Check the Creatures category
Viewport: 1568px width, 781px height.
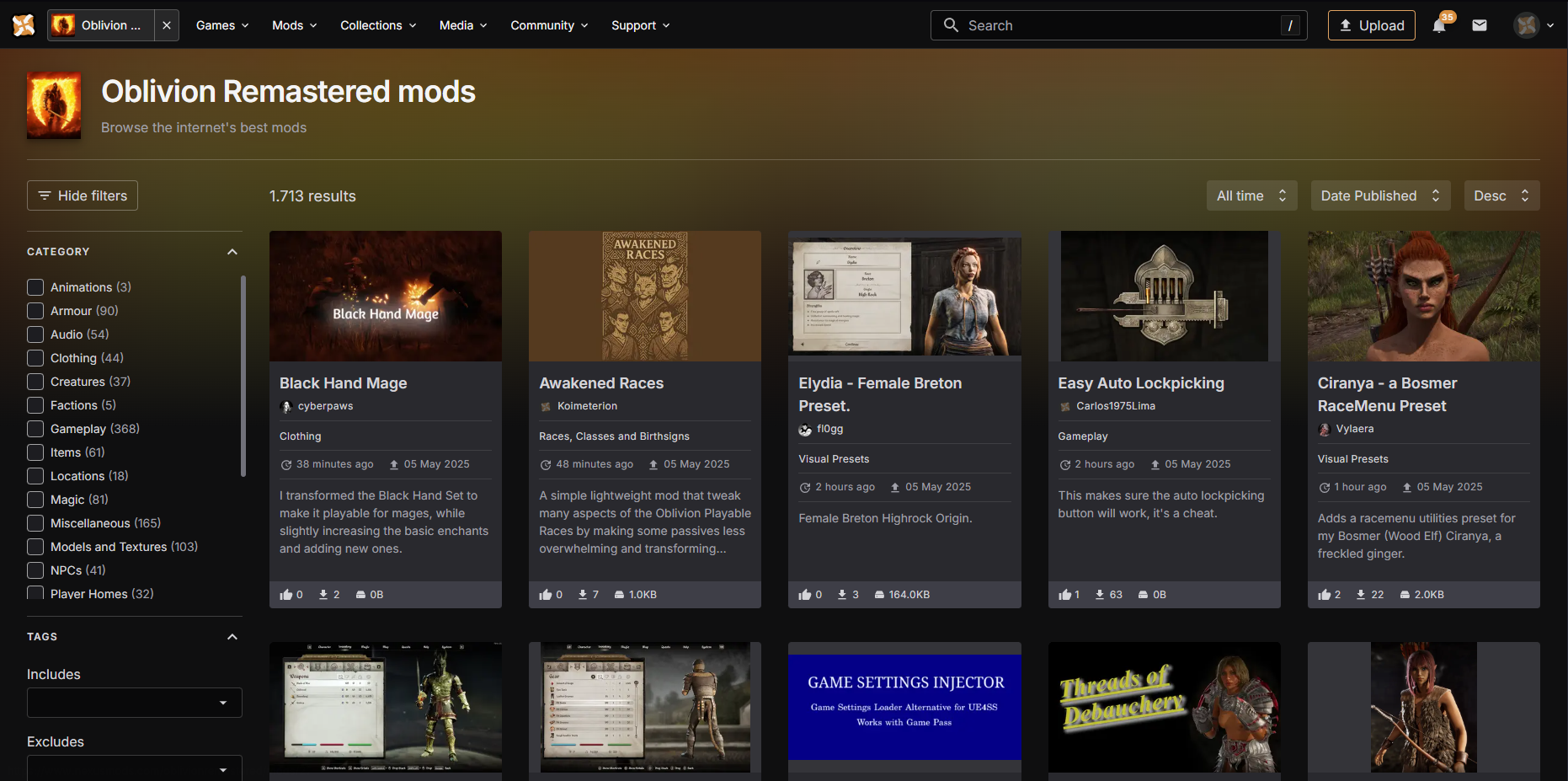click(x=35, y=382)
